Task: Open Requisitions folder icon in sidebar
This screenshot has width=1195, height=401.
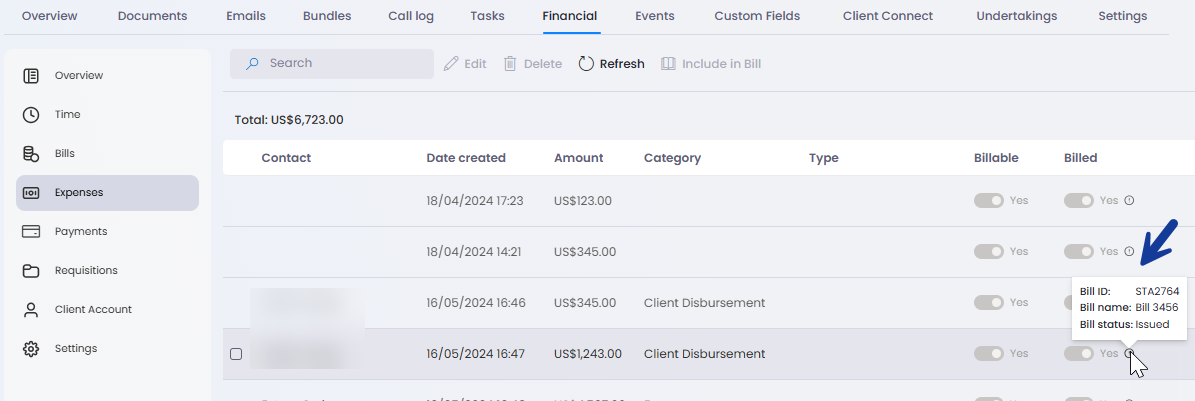Action: tap(31, 271)
